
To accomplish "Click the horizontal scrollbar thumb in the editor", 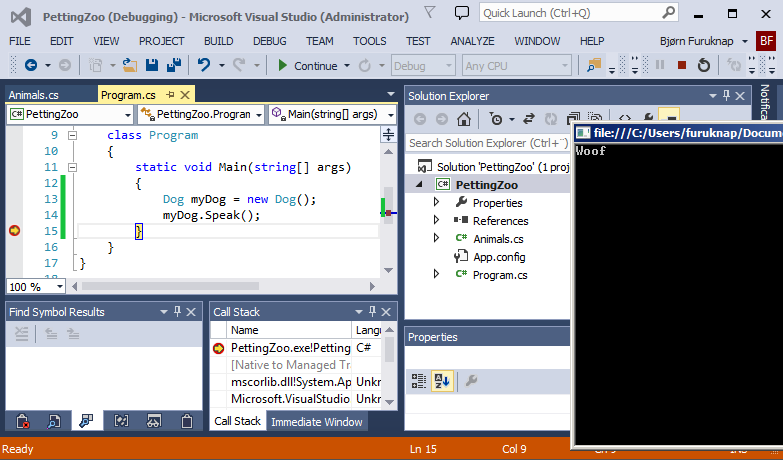I will point(170,286).
